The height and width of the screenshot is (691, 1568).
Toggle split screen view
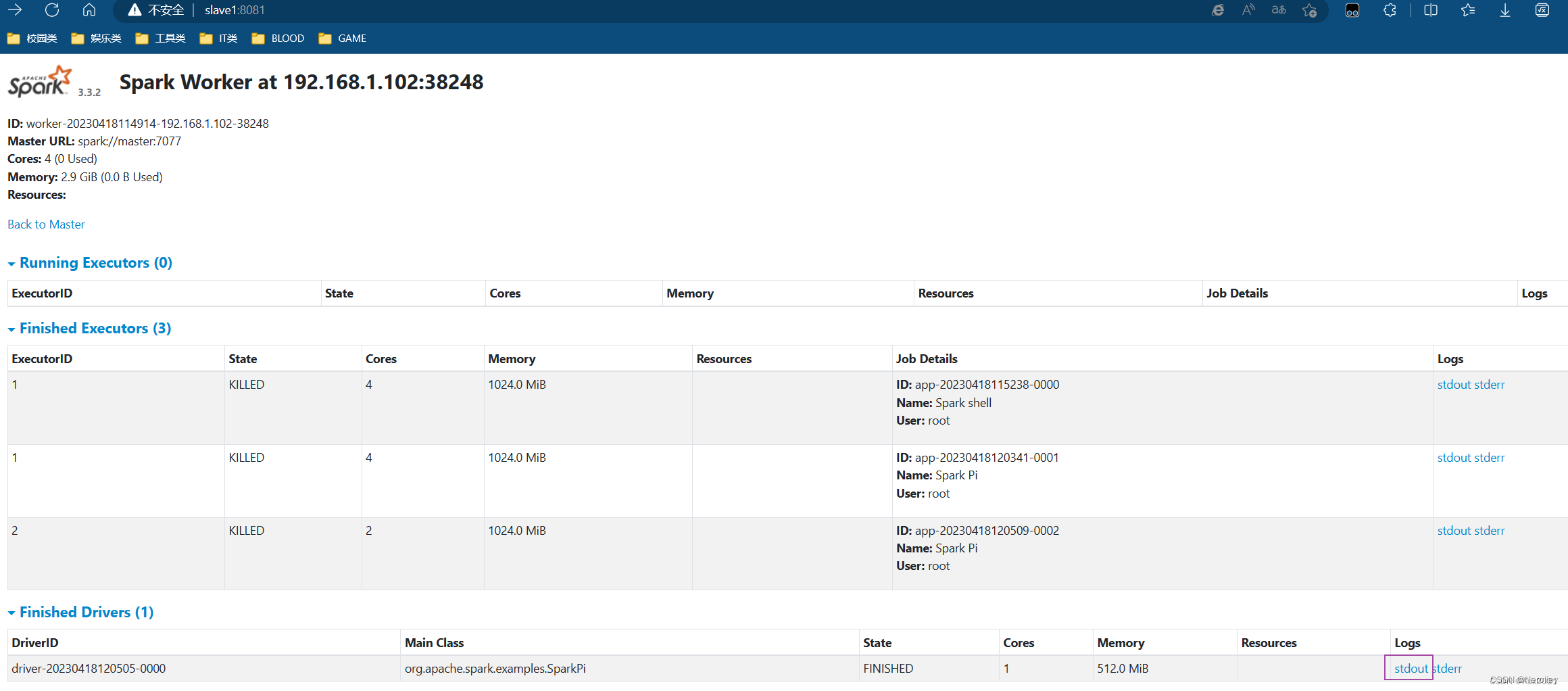point(1431,10)
